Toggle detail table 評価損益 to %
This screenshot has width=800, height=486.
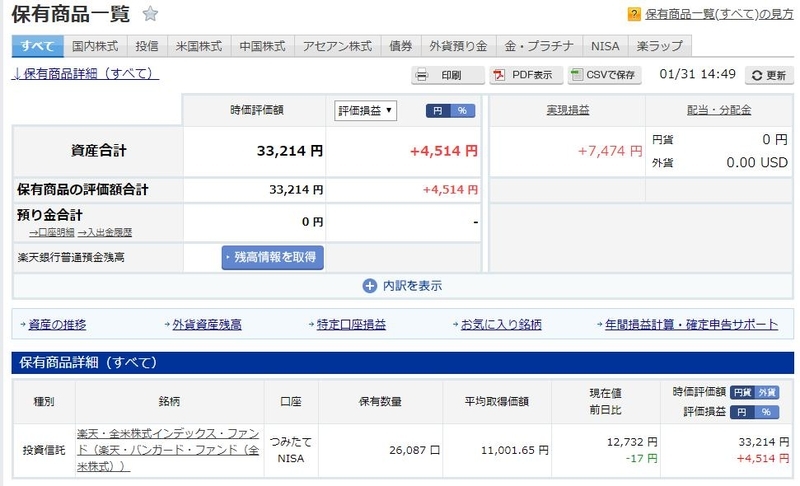point(767,412)
